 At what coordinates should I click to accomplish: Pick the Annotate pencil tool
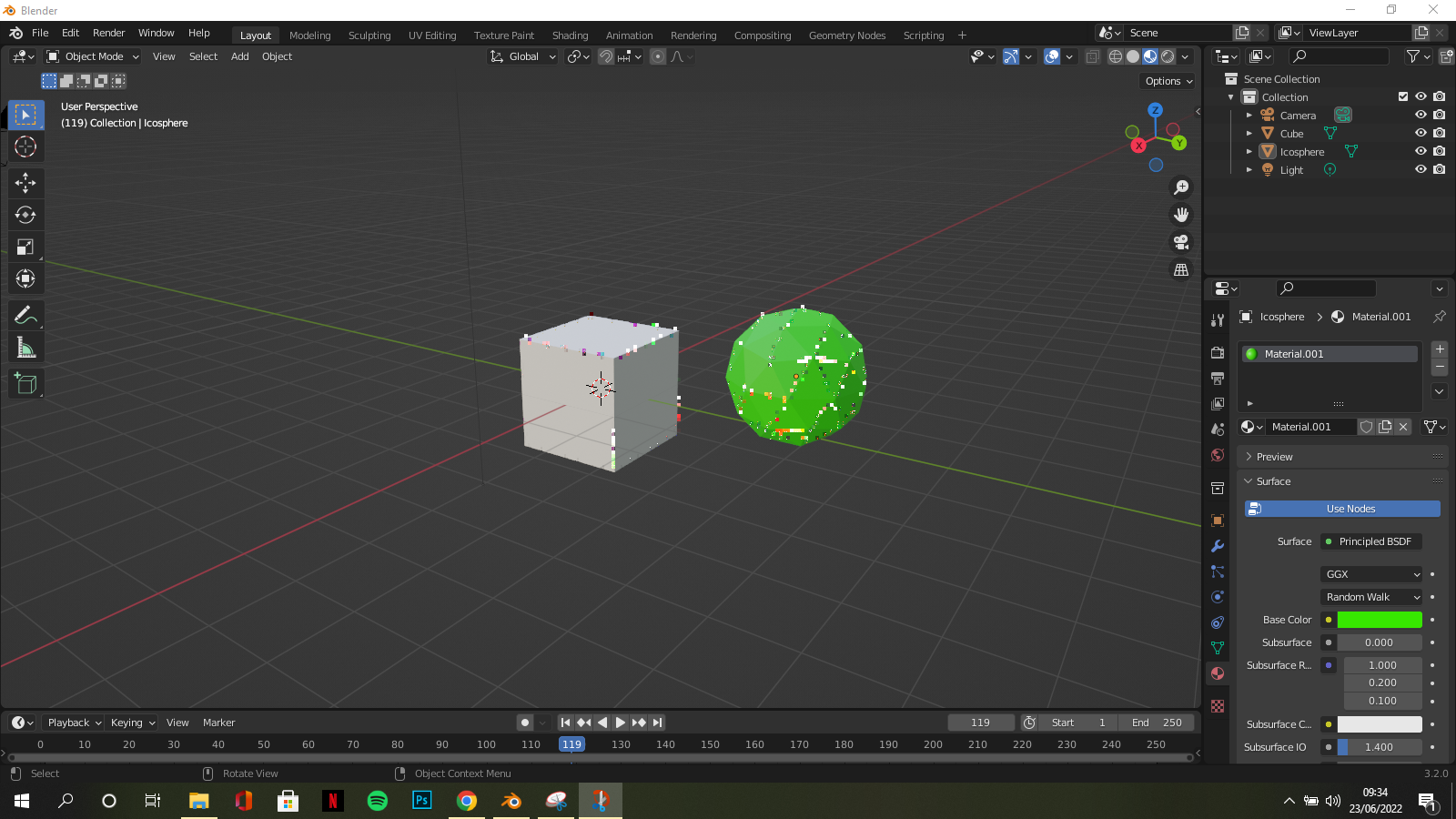(25, 316)
